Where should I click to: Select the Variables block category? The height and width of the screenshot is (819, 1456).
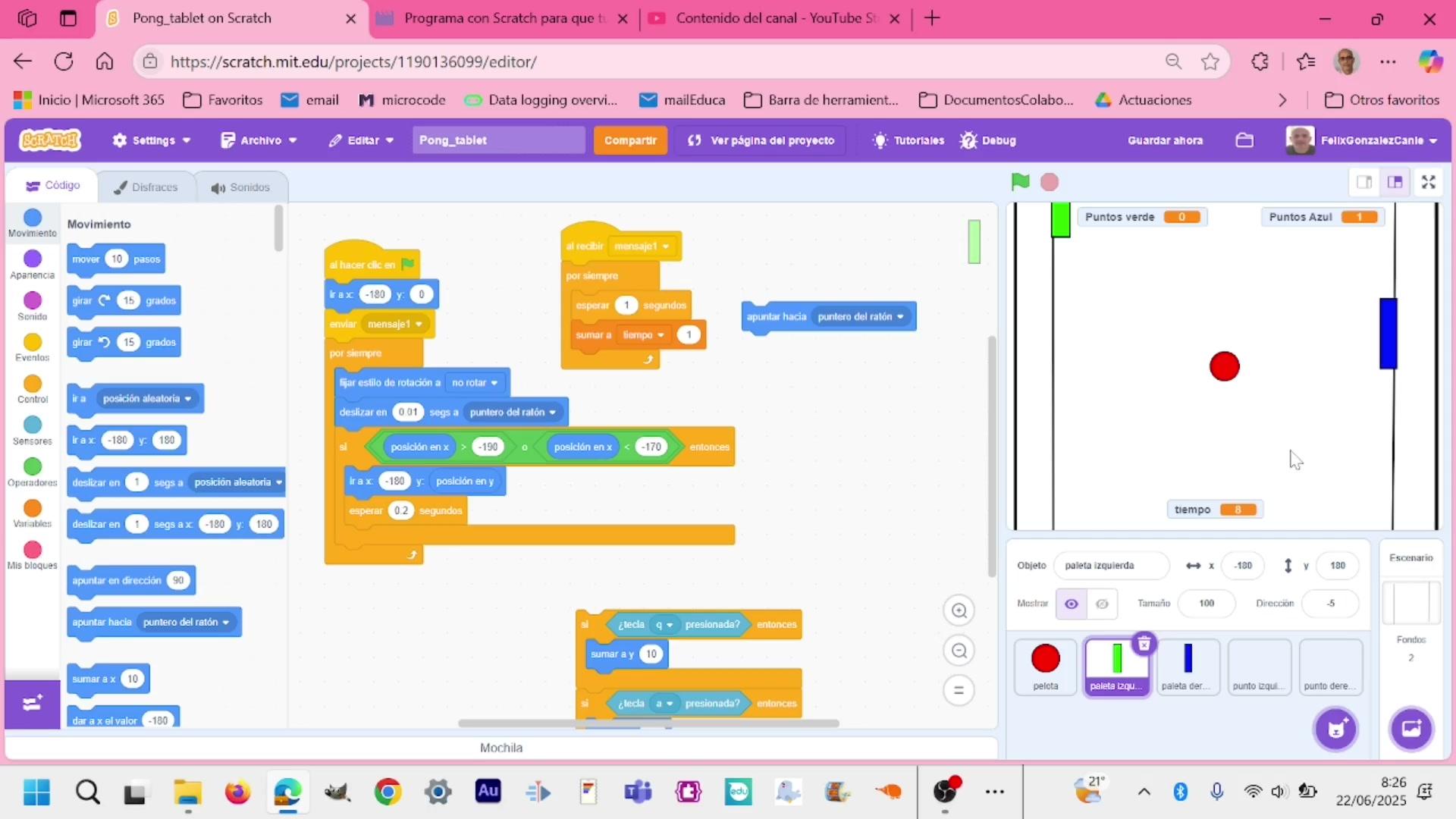[x=32, y=513]
